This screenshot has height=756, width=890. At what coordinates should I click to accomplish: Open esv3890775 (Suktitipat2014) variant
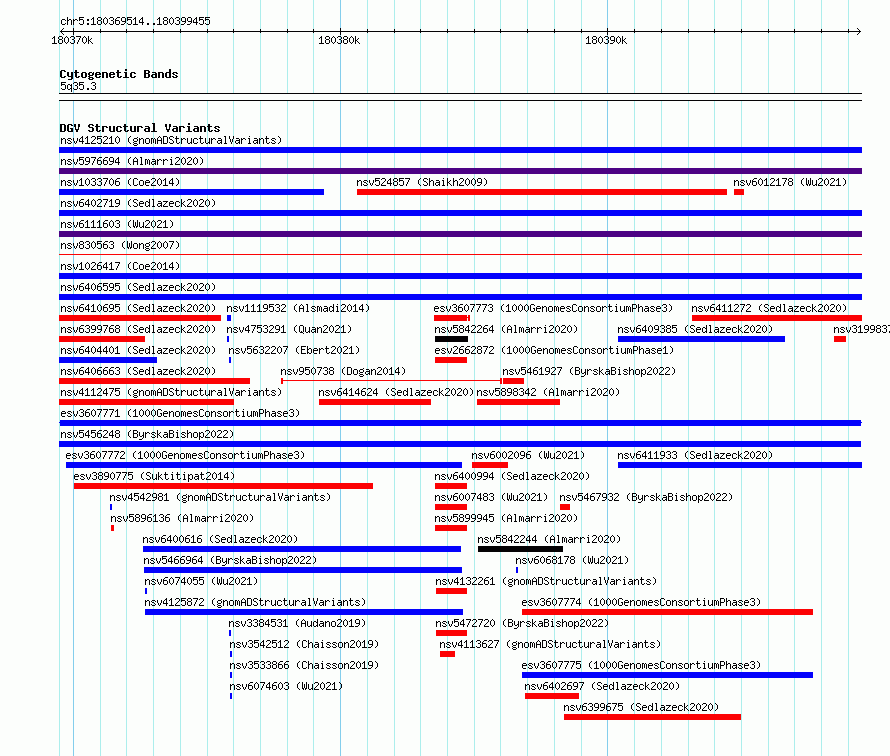154,476
